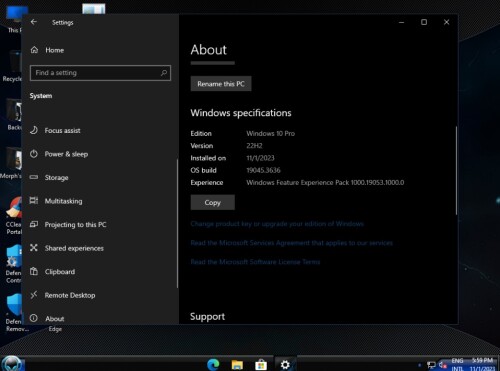Open the ENG INTL language indicator
Image resolution: width=500 pixels, height=371 pixels.
457,364
